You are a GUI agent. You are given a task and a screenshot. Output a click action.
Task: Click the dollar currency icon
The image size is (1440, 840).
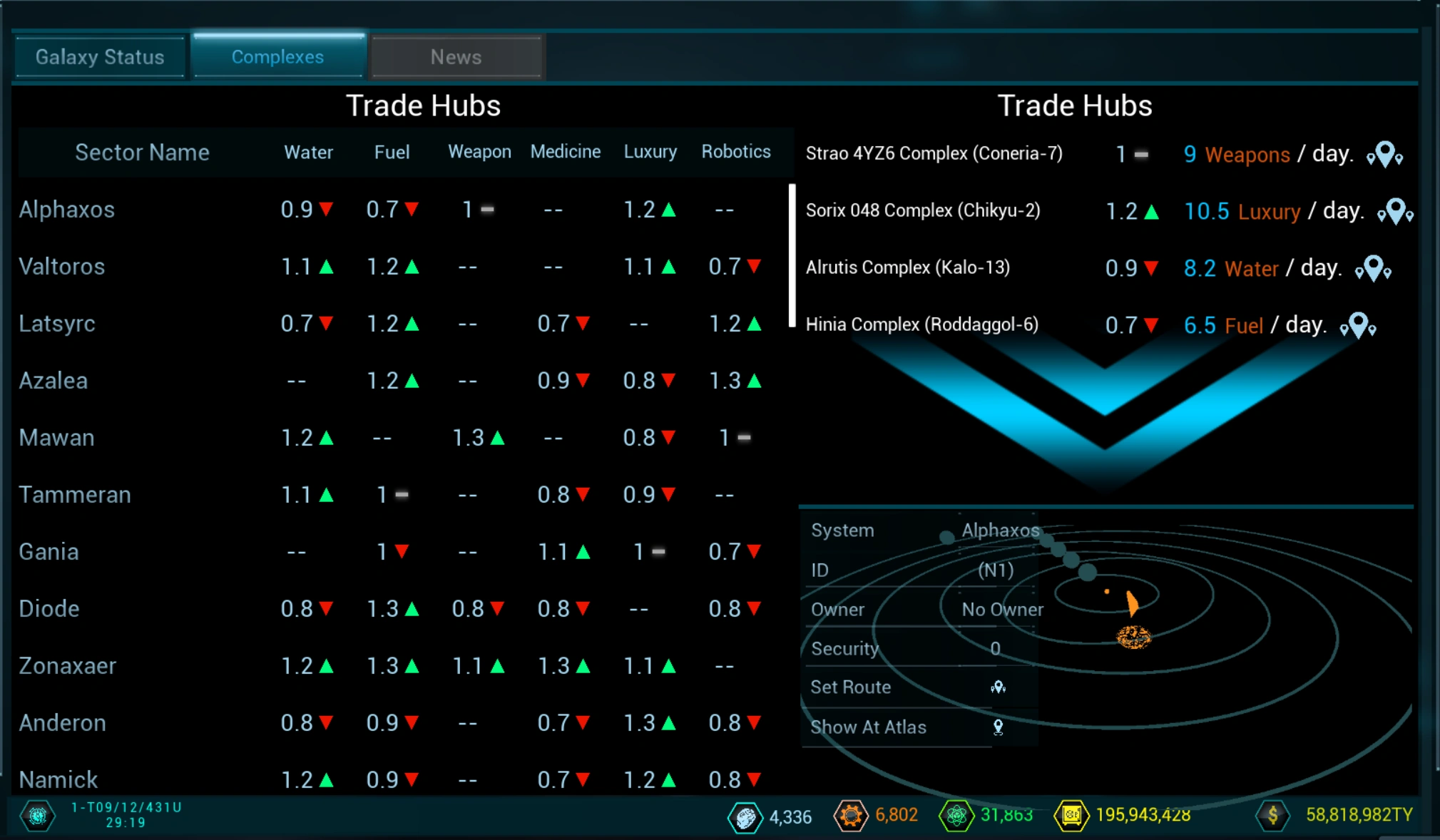(x=1272, y=815)
